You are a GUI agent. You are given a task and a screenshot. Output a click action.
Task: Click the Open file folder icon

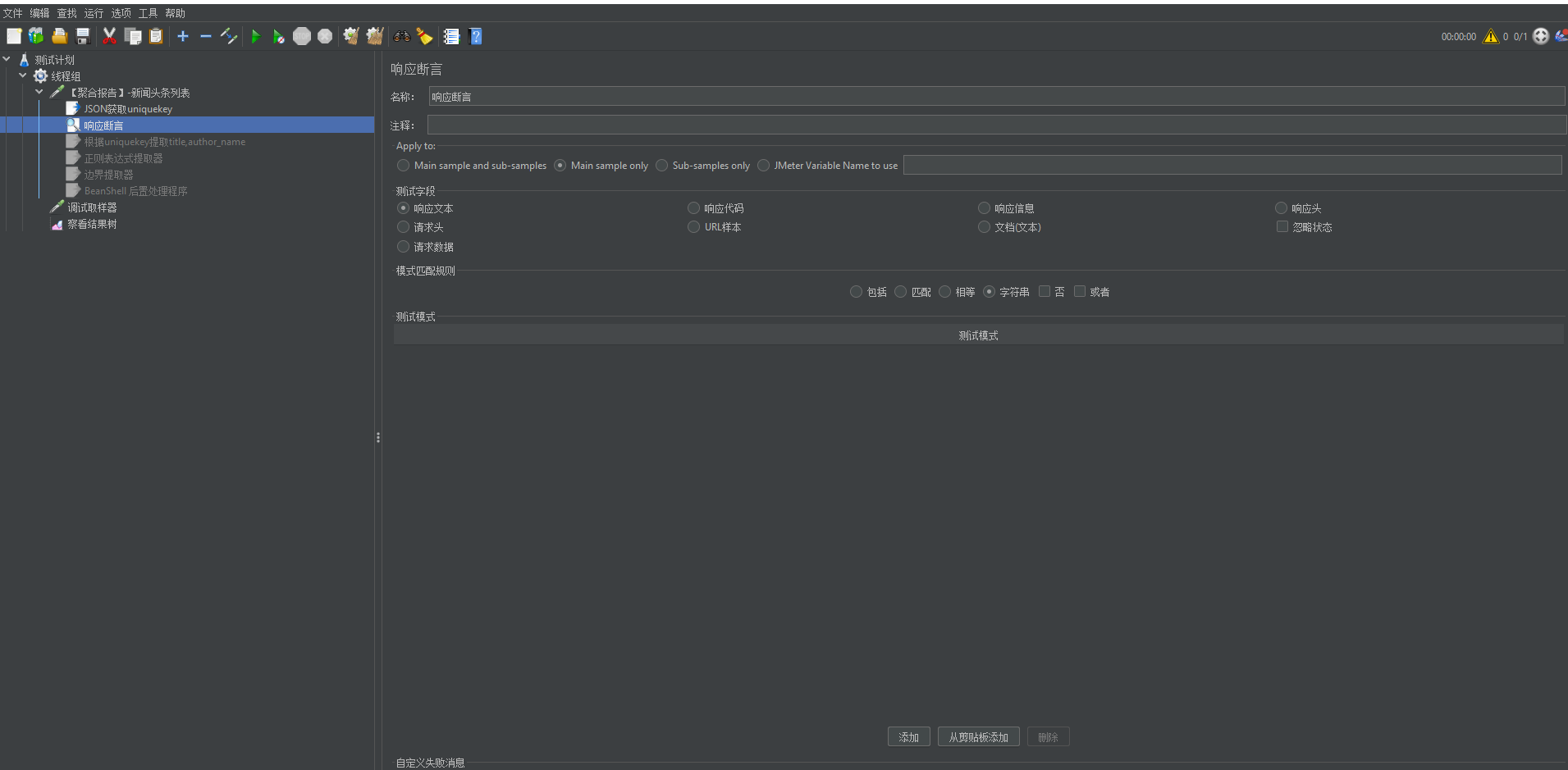point(59,36)
